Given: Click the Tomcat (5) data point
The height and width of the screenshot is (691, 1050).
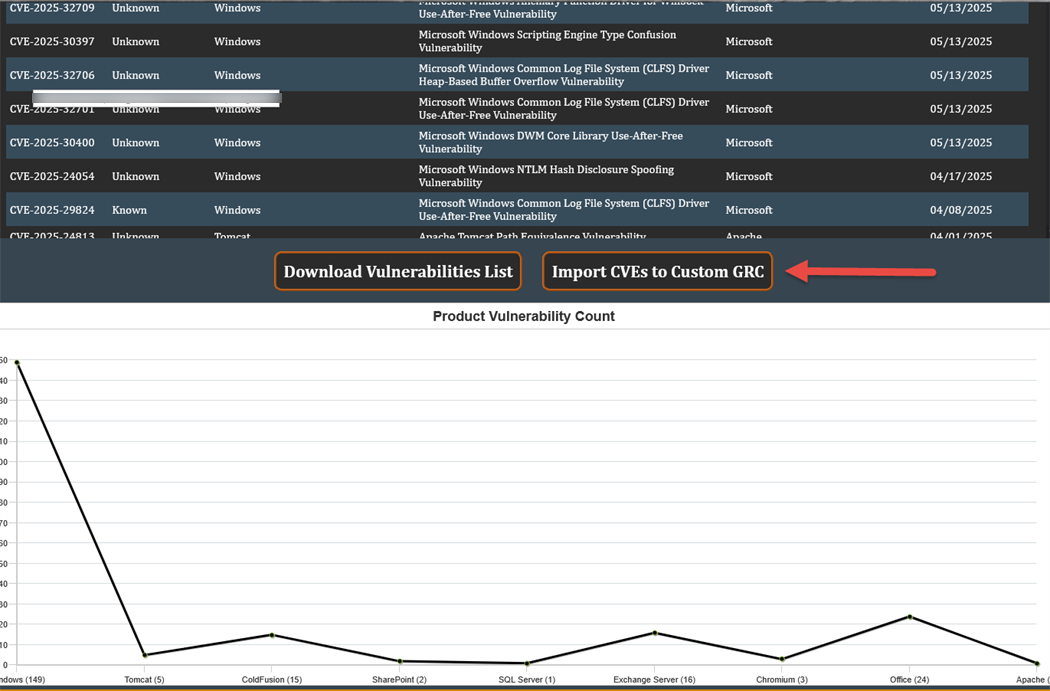Looking at the screenshot, I should (145, 655).
